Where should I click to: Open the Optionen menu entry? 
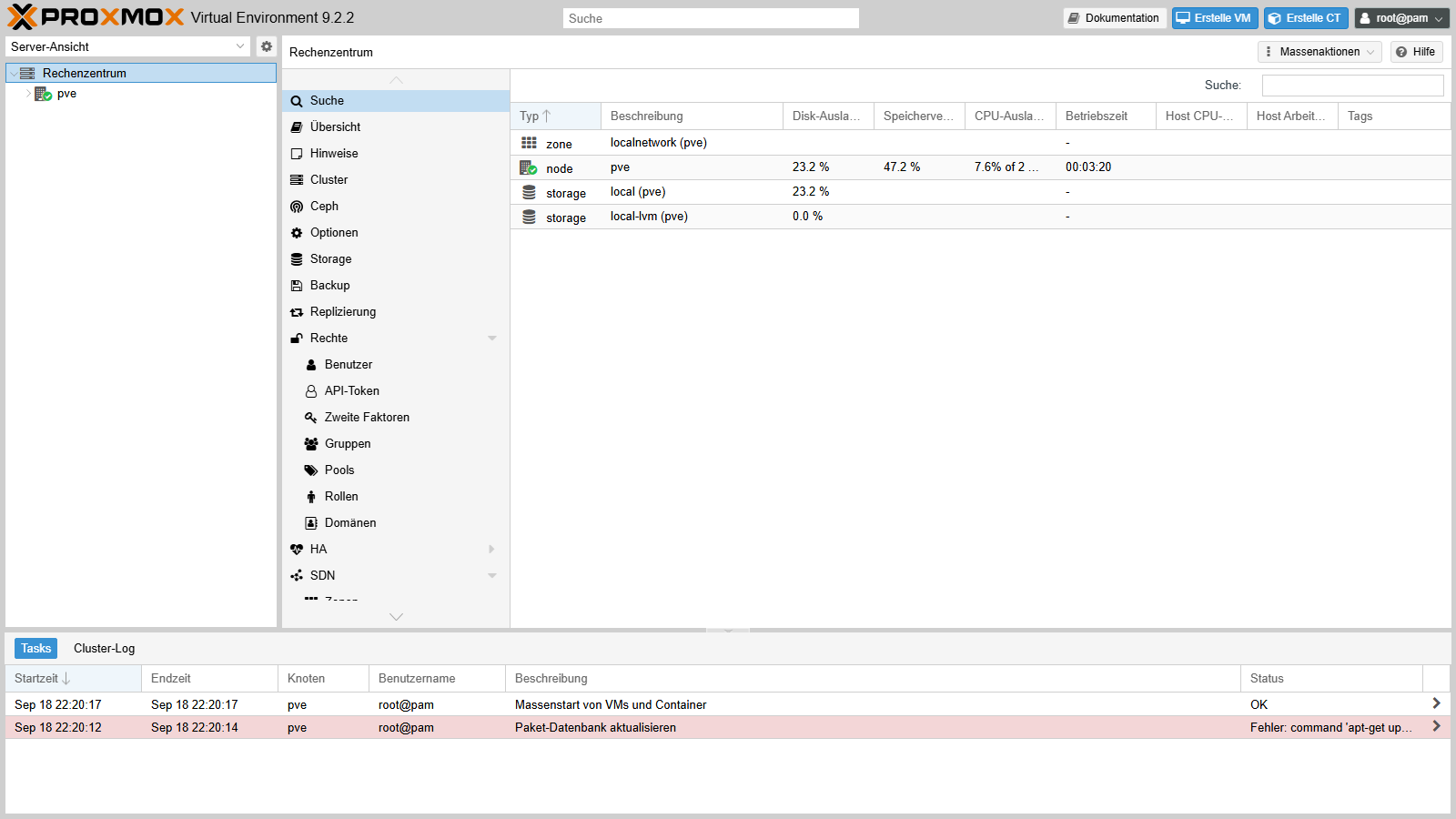pyautogui.click(x=396, y=233)
